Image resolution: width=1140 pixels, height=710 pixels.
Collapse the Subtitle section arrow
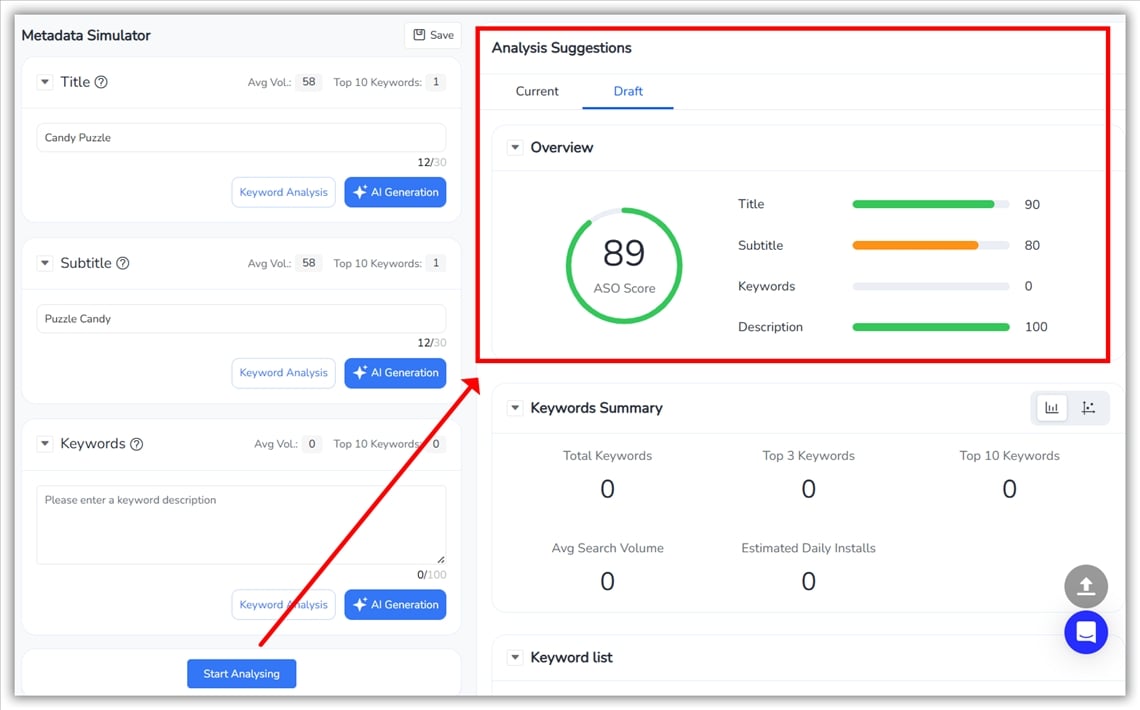click(45, 263)
